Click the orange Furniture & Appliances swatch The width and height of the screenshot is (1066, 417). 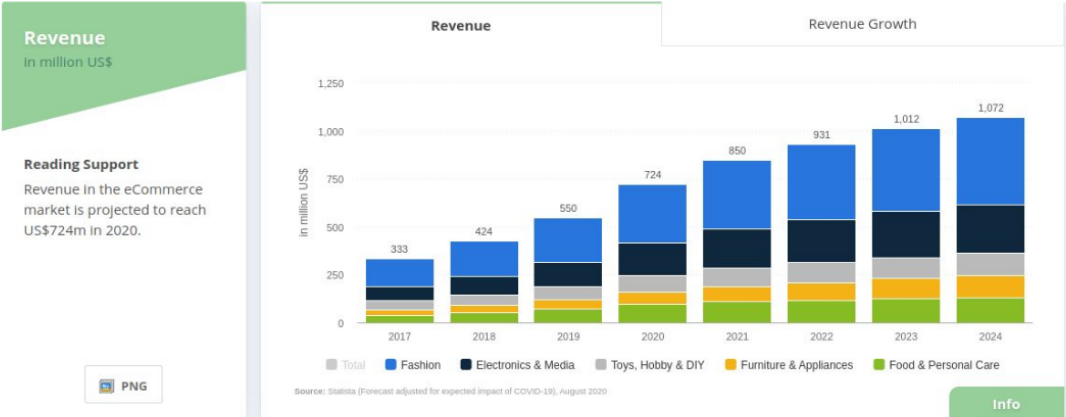pos(732,365)
